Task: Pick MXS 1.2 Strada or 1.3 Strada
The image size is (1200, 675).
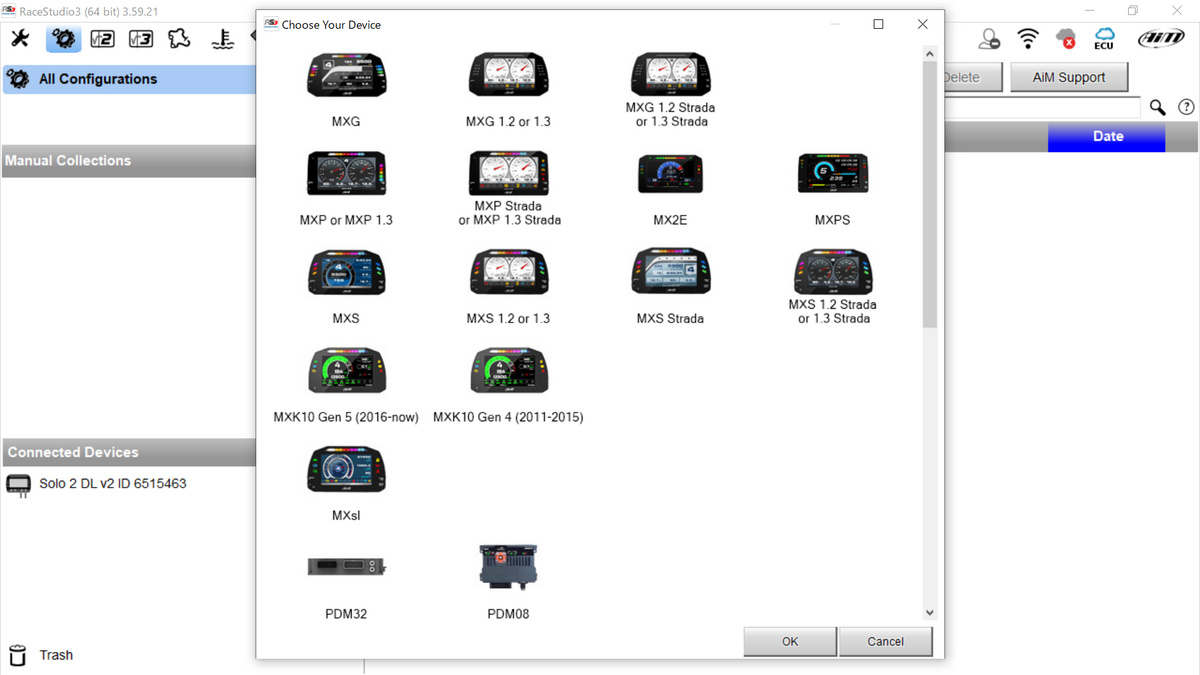Action: click(x=832, y=272)
